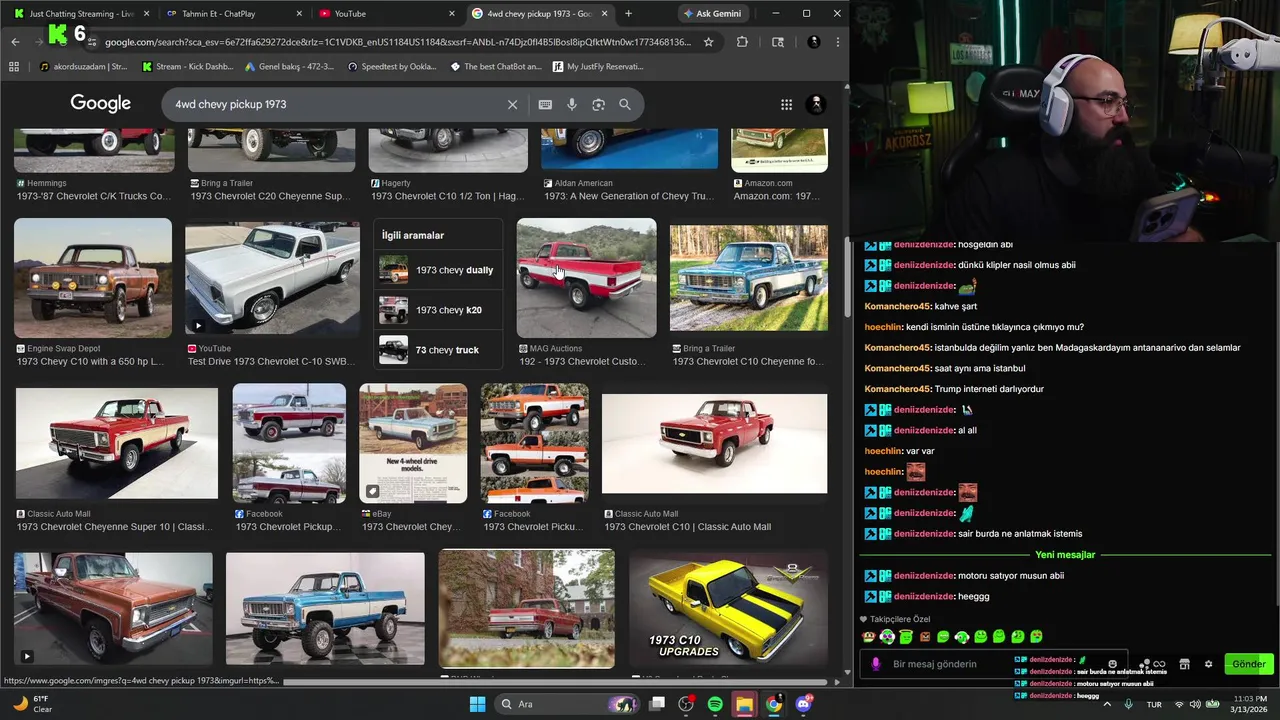Change the TUR keyboard language indicator
This screenshot has width=1280, height=720.
(1154, 704)
